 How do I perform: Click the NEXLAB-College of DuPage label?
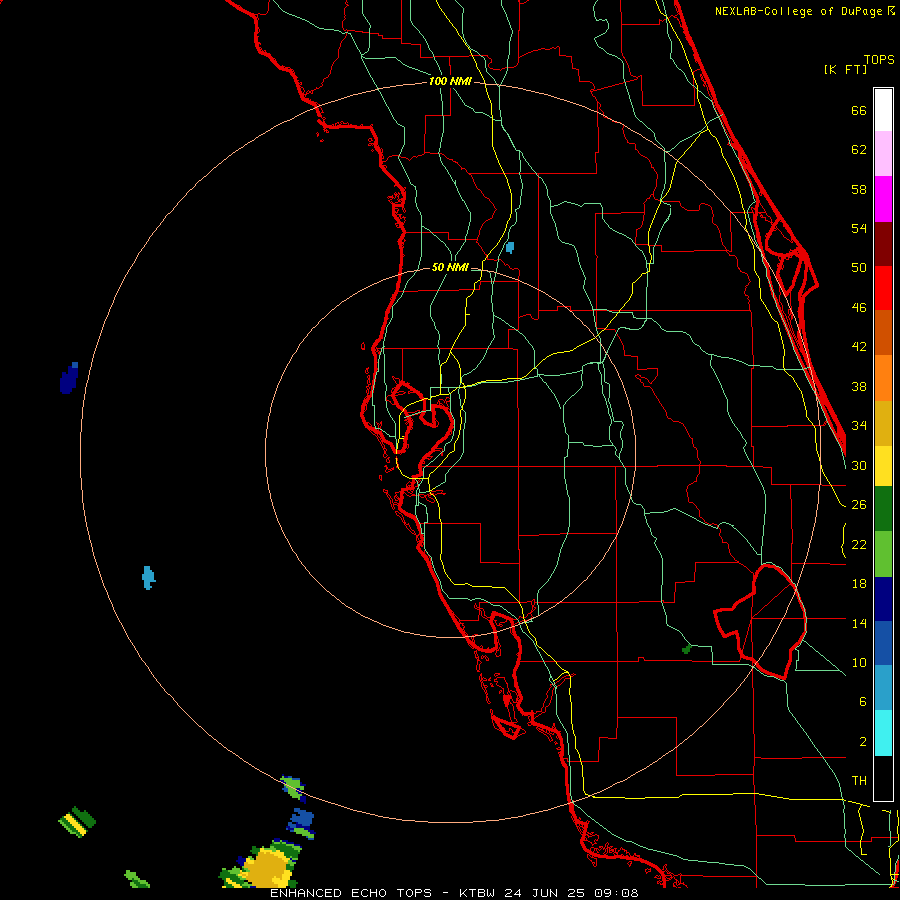(800, 11)
